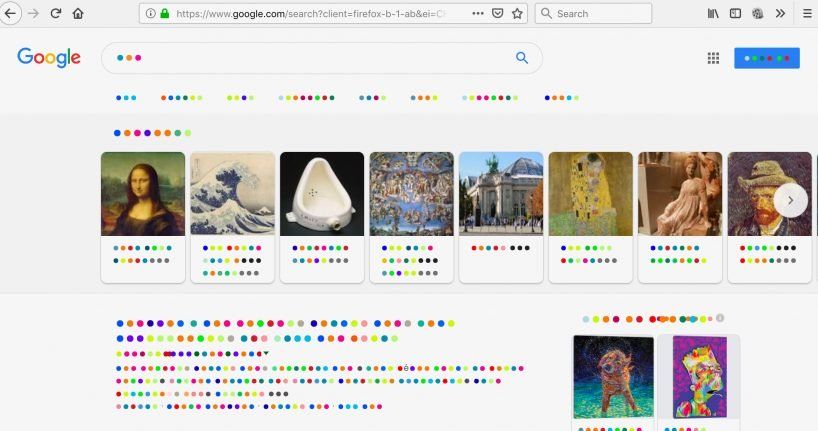Screen dimensions: 818x431
Task: Open the colorful Bart Simpson painting image
Action: point(699,377)
